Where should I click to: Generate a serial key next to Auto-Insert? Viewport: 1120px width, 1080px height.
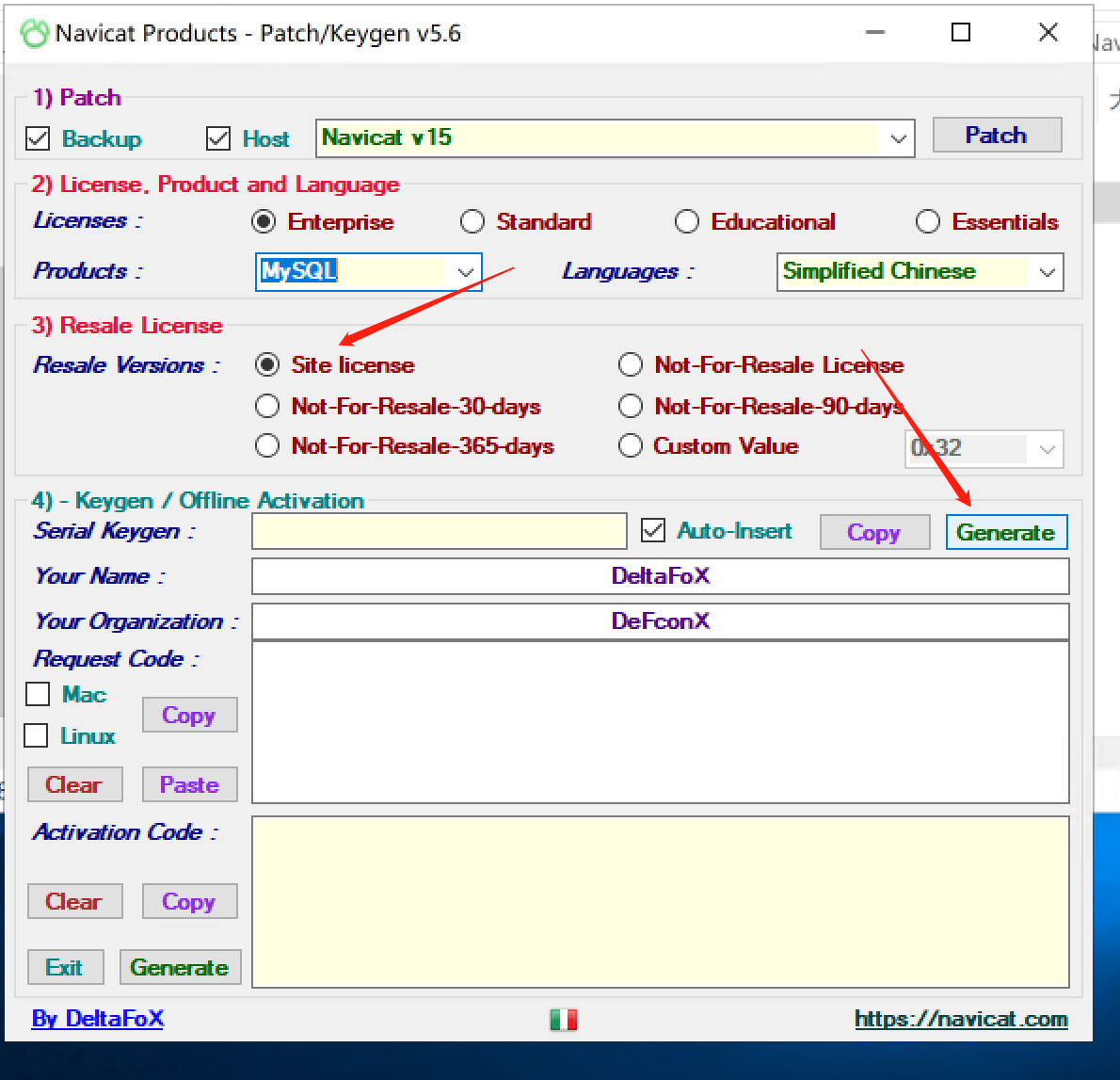click(x=1006, y=532)
